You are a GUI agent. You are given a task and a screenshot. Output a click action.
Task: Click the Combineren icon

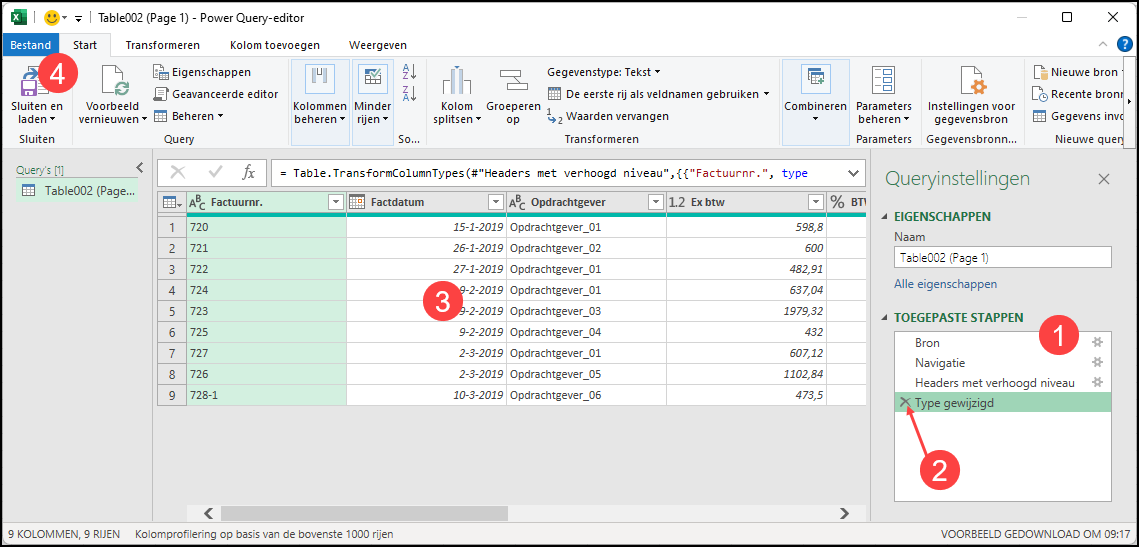[815, 79]
